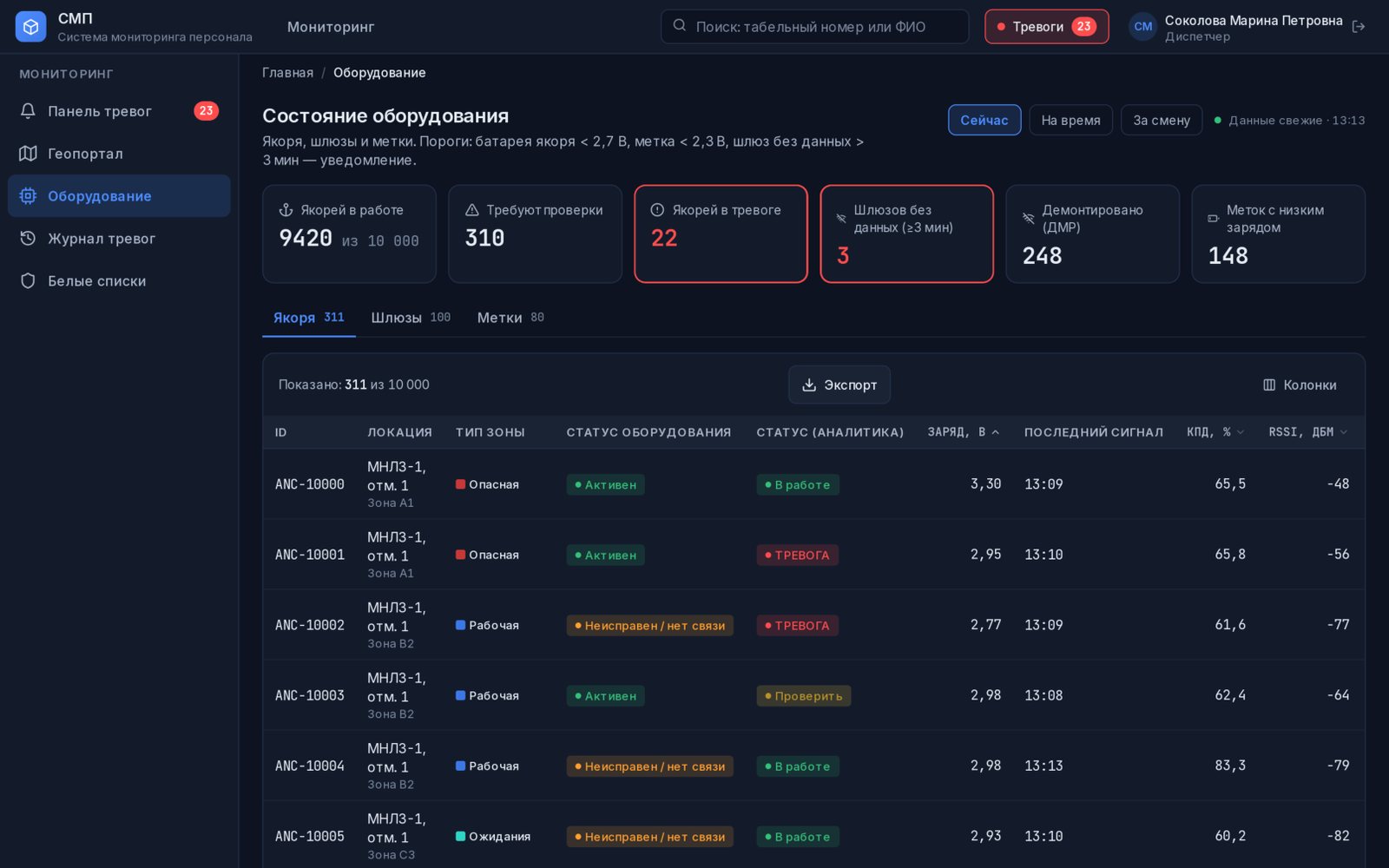Image resolution: width=1389 pixels, height=868 pixels.
Task: Click the shield icon for Белые списки
Action: pyautogui.click(x=28, y=281)
